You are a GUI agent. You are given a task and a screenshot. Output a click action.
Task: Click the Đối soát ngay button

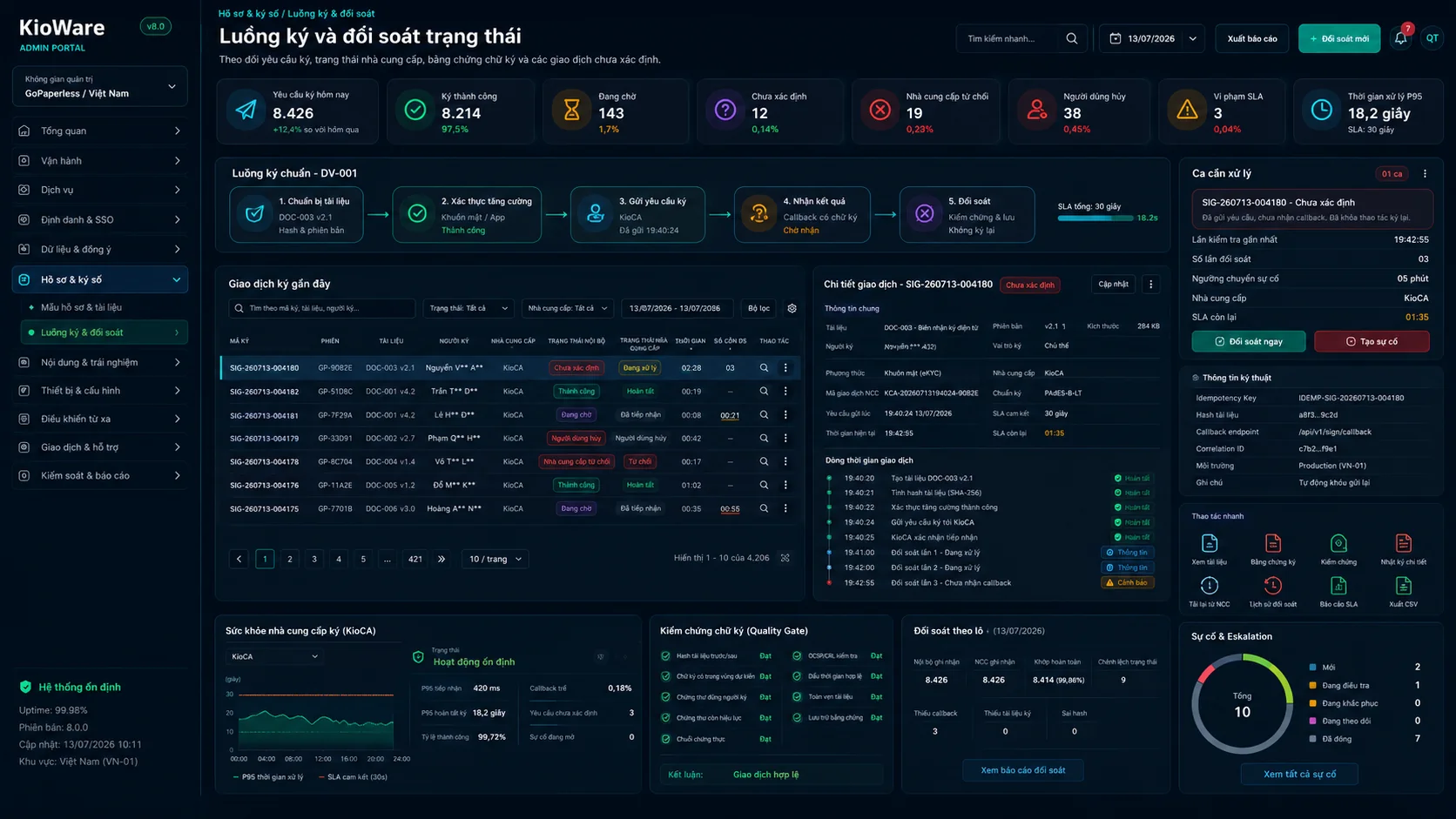pos(1248,341)
